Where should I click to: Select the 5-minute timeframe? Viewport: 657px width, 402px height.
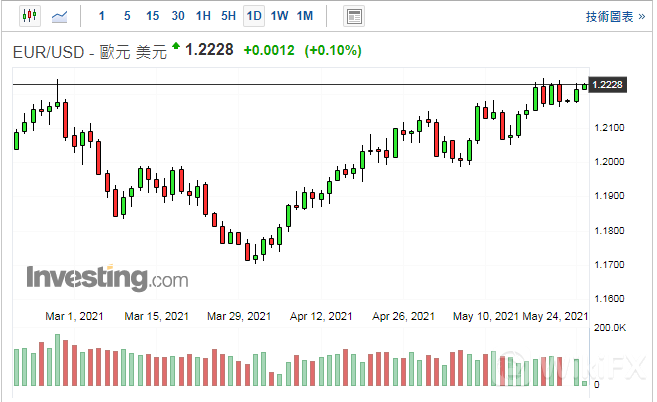click(126, 16)
